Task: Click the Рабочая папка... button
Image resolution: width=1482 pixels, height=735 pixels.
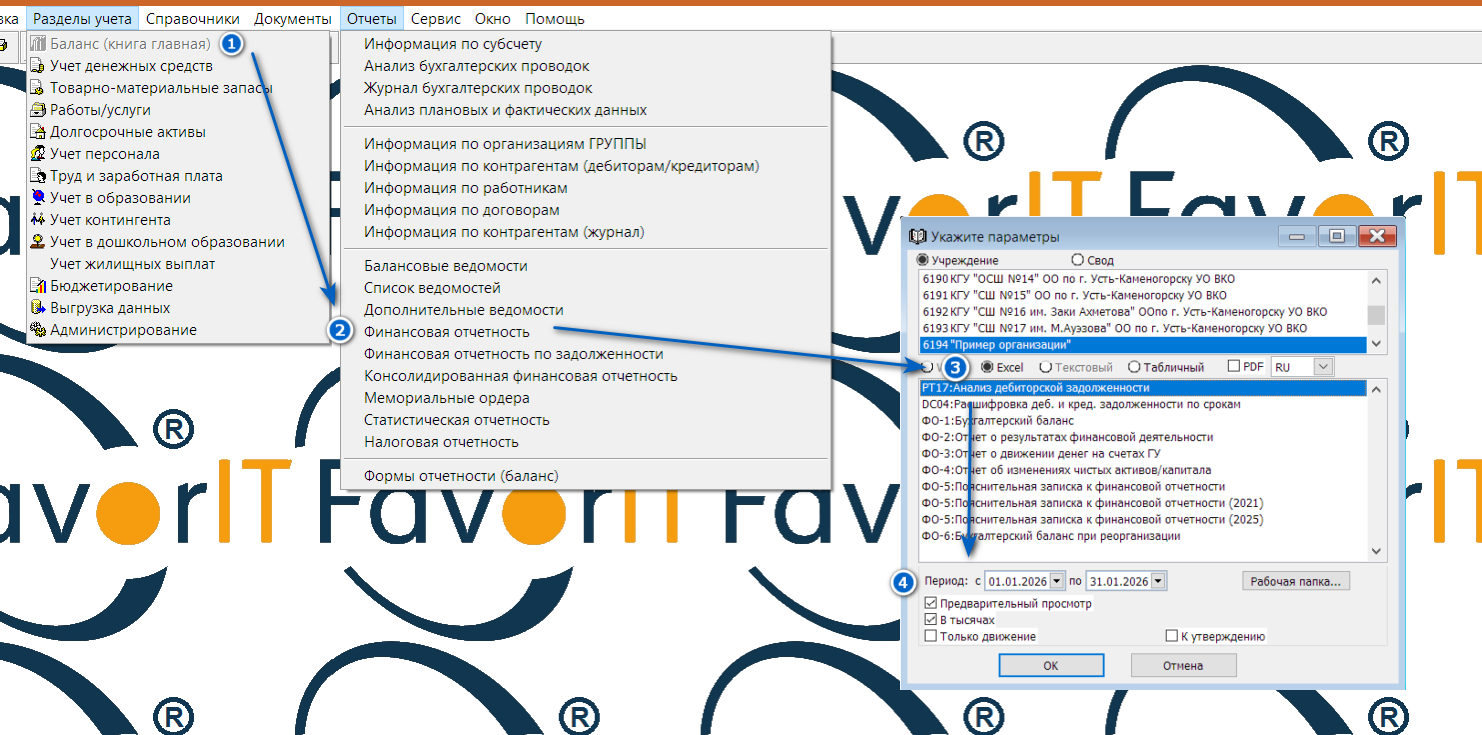Action: coord(1296,581)
